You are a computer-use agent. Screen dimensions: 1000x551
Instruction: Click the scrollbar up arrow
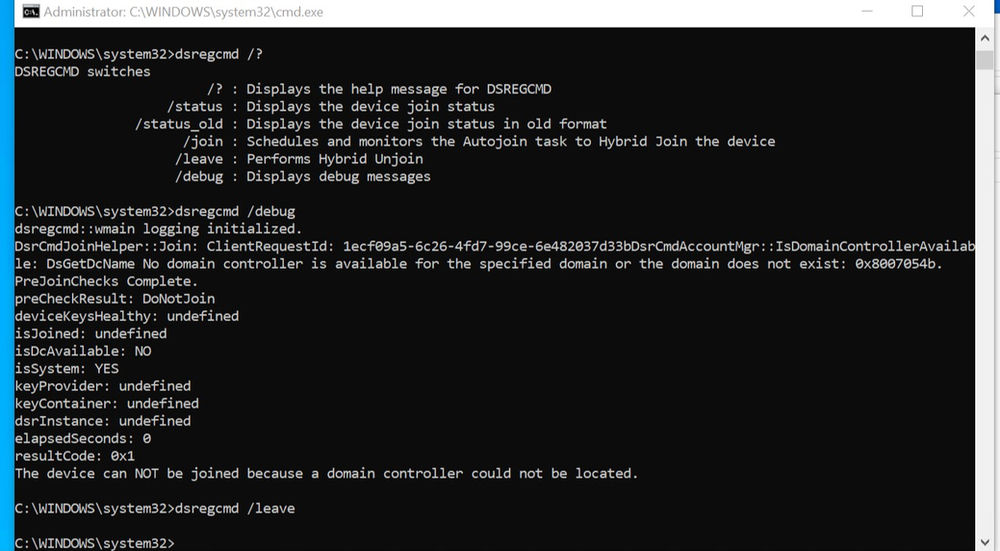pos(984,38)
